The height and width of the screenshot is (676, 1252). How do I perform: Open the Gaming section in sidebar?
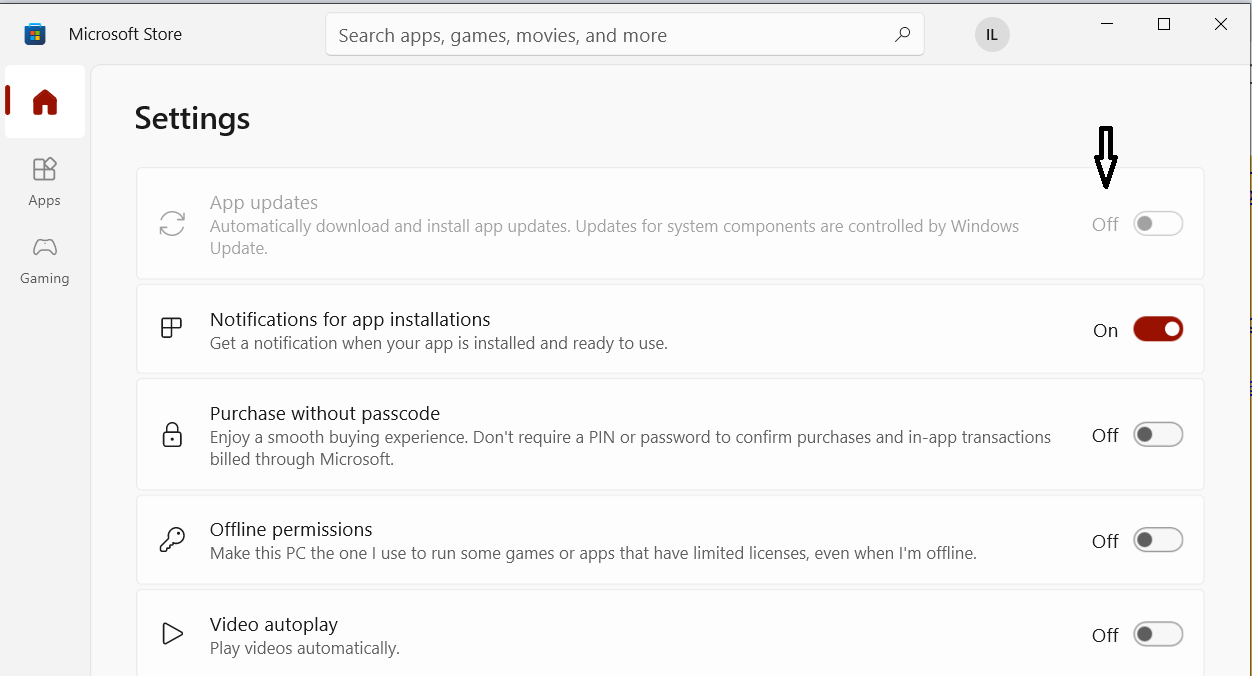point(45,260)
